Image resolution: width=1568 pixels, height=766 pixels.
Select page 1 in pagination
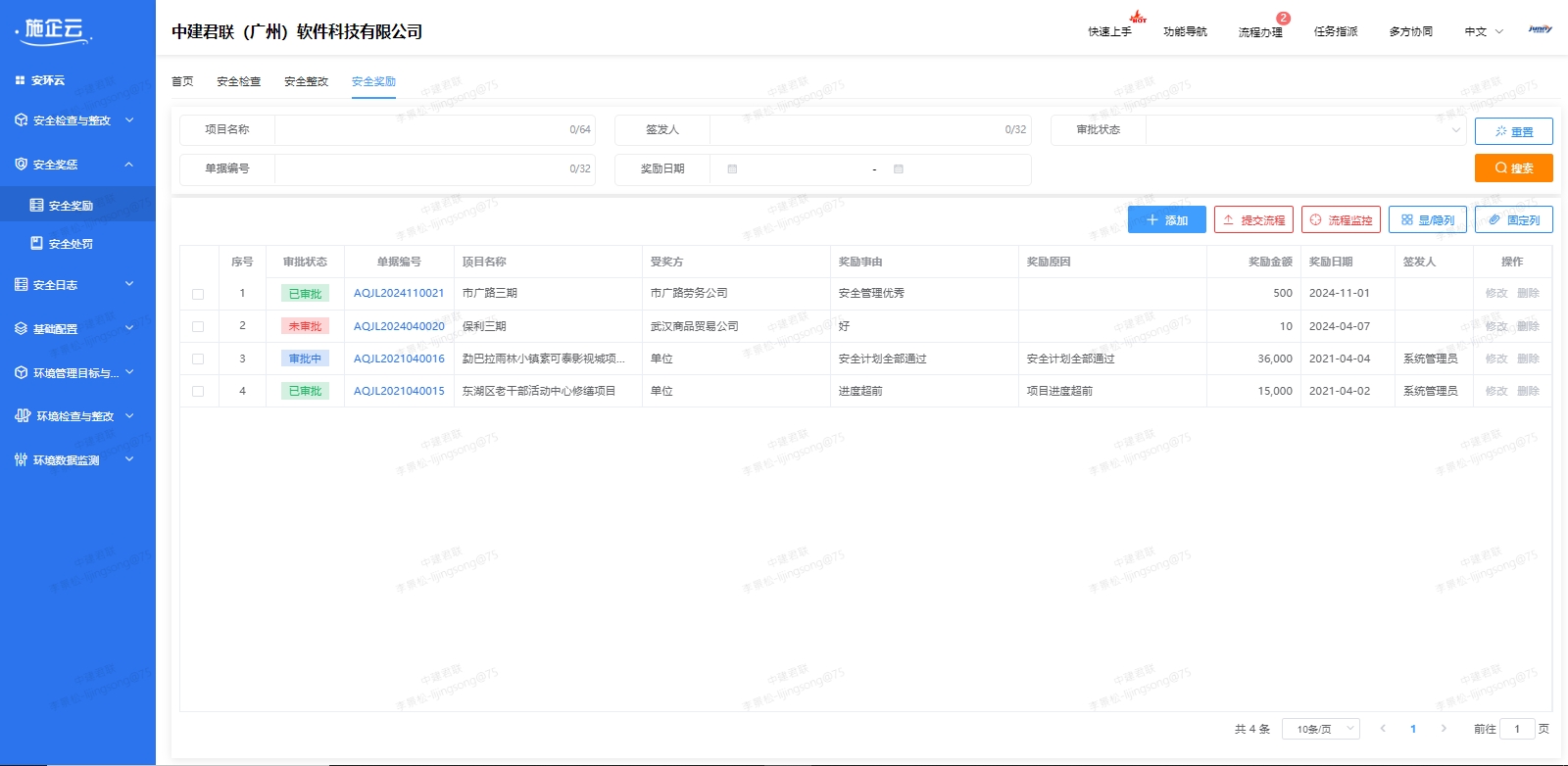click(1413, 729)
